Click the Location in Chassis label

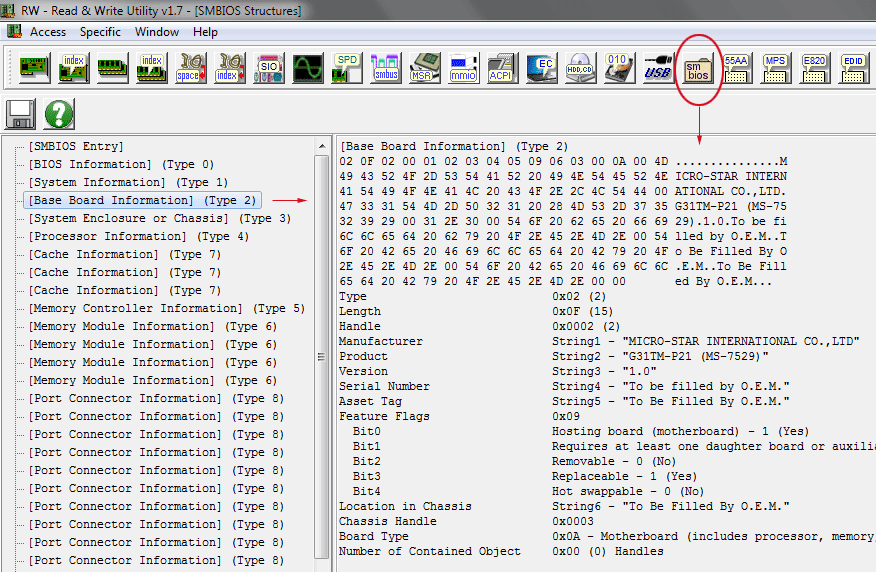tap(406, 507)
